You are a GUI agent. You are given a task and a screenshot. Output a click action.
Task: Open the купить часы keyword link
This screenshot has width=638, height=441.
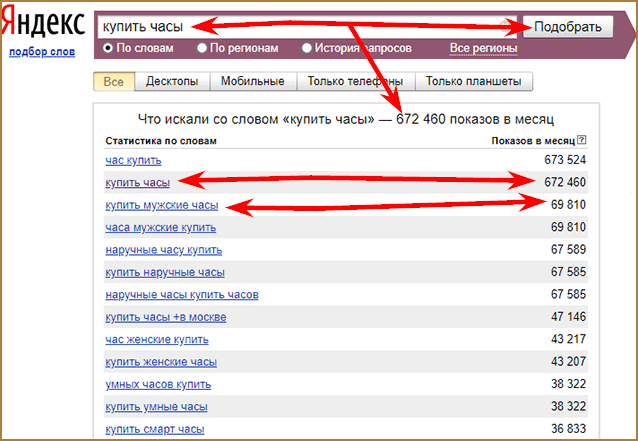click(x=138, y=183)
